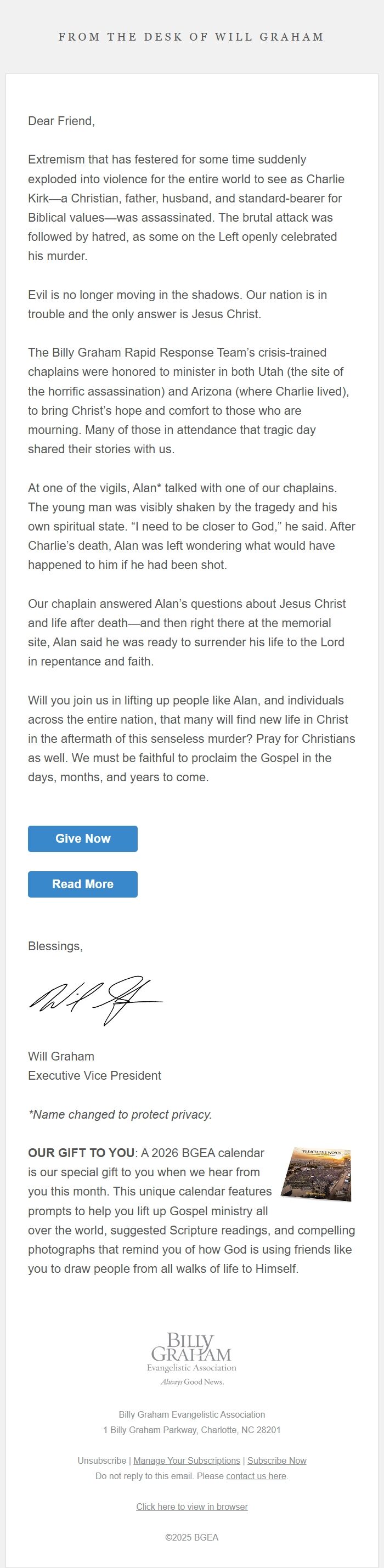The width and height of the screenshot is (384, 1568).
Task: Click the "Will Graham" name below the signature
Action: pyautogui.click(x=61, y=1056)
